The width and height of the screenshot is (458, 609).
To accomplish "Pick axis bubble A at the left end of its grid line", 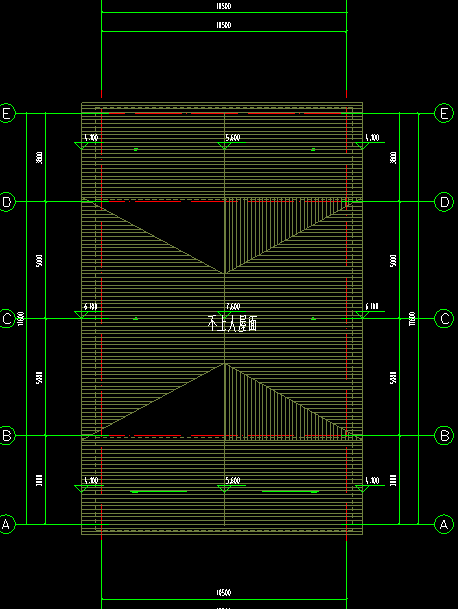I will pos(6,525).
